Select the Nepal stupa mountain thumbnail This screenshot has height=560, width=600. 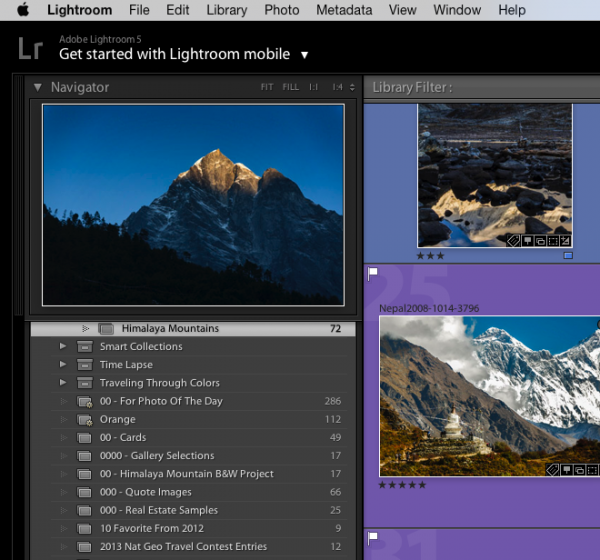coord(479,396)
